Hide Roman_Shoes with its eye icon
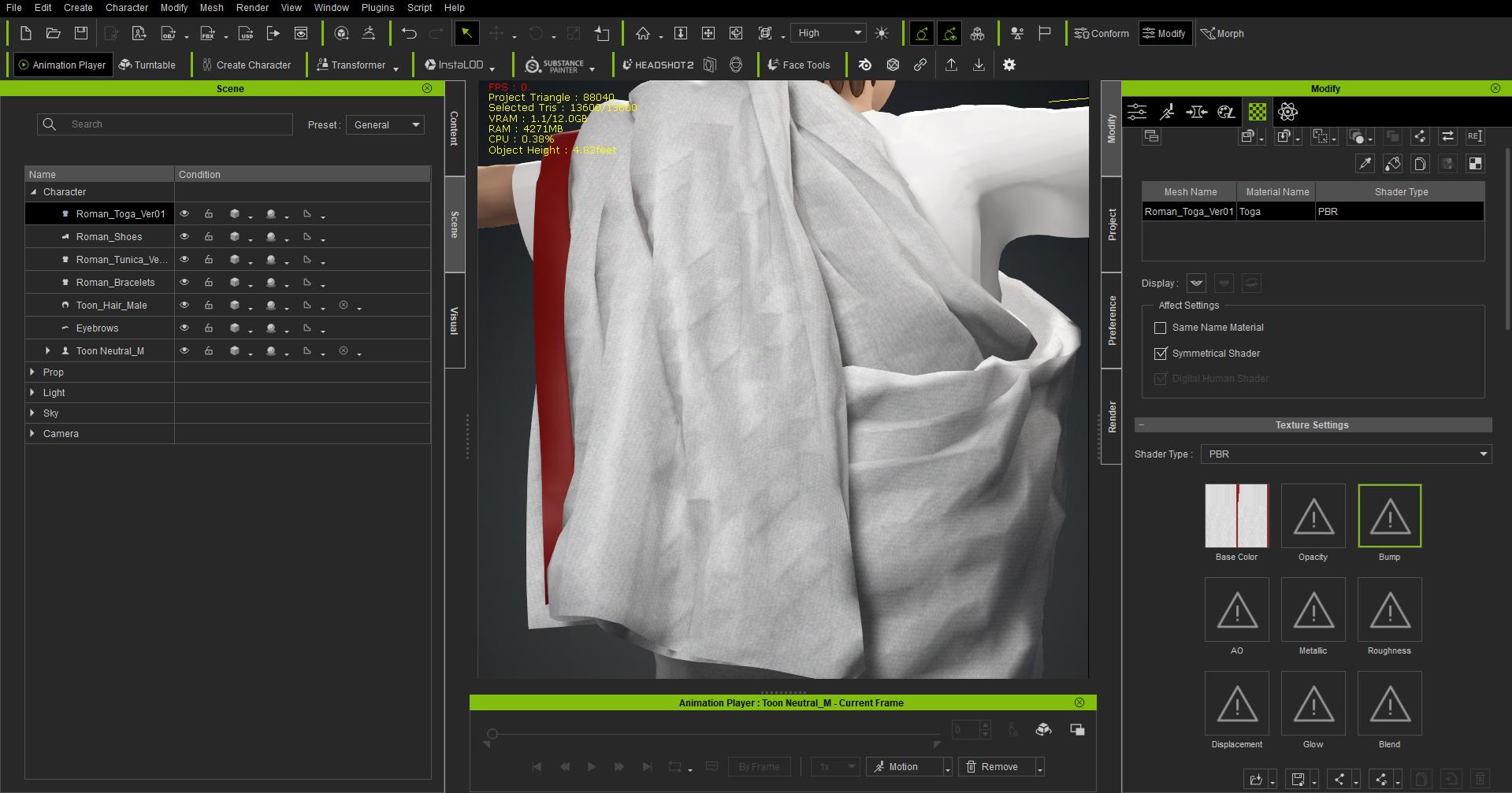 point(184,236)
